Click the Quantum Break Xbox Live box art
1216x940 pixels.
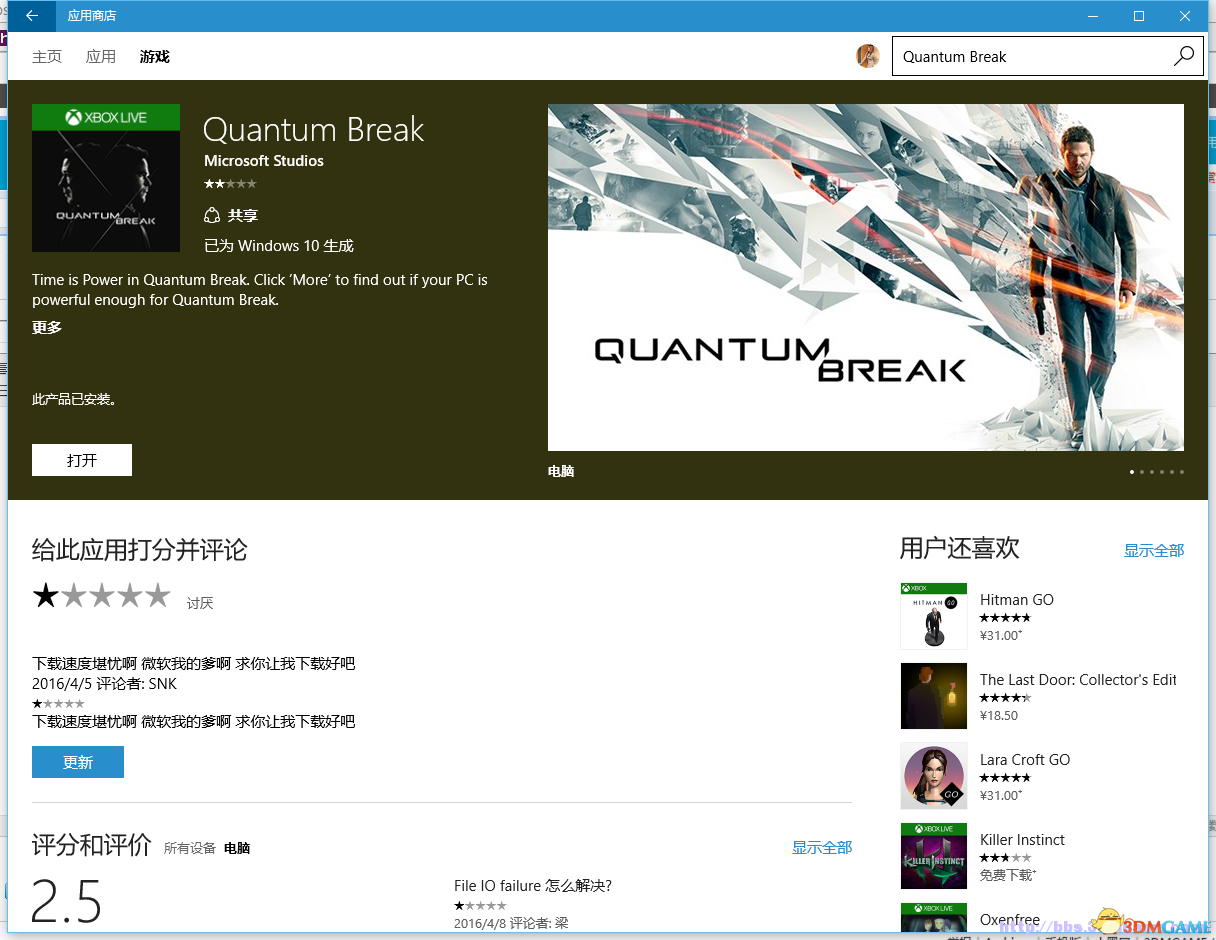(x=106, y=178)
